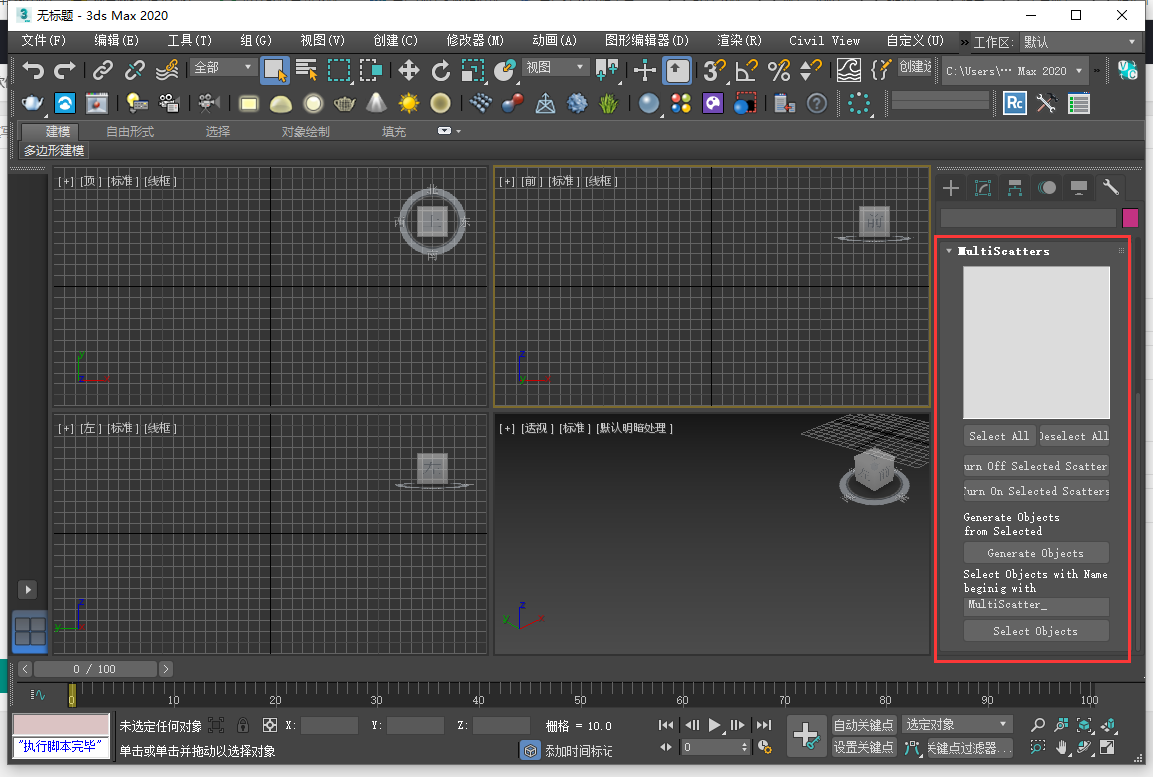
Task: Select the Select and Move tool
Action: pyautogui.click(x=408, y=71)
